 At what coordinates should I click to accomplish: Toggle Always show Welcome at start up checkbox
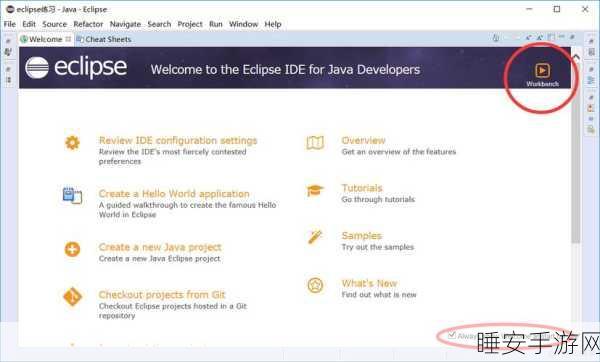click(x=452, y=336)
